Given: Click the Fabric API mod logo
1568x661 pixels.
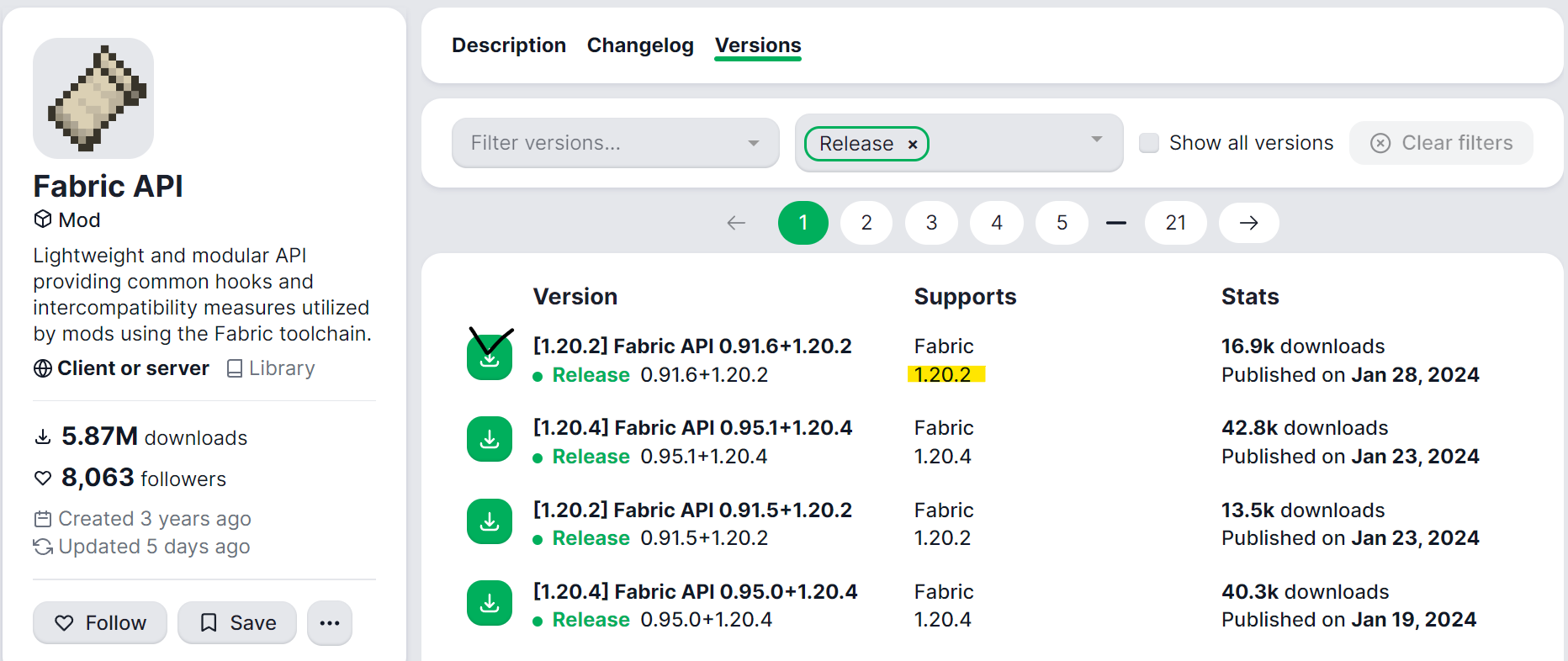Looking at the screenshot, I should [x=93, y=98].
